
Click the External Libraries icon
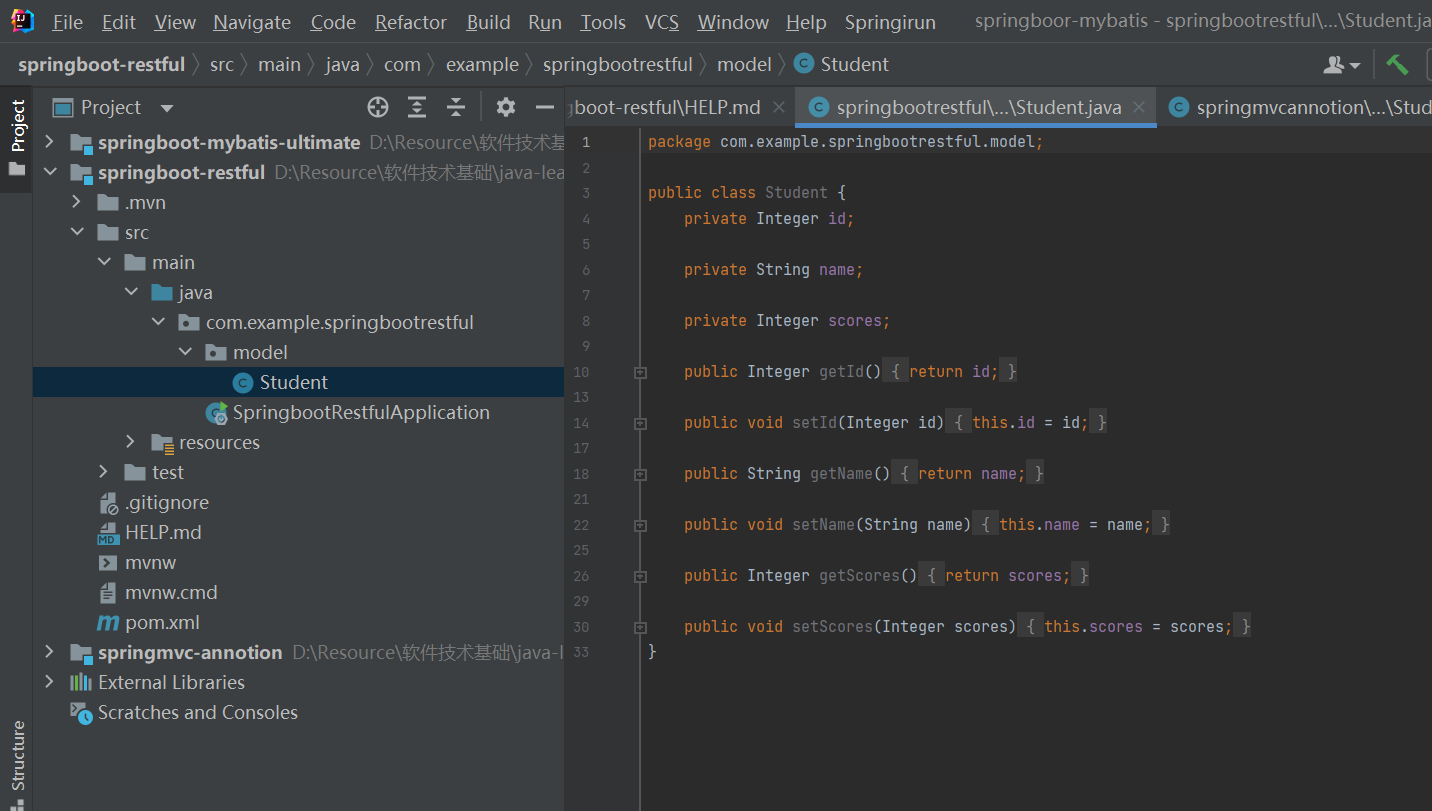click(x=81, y=683)
